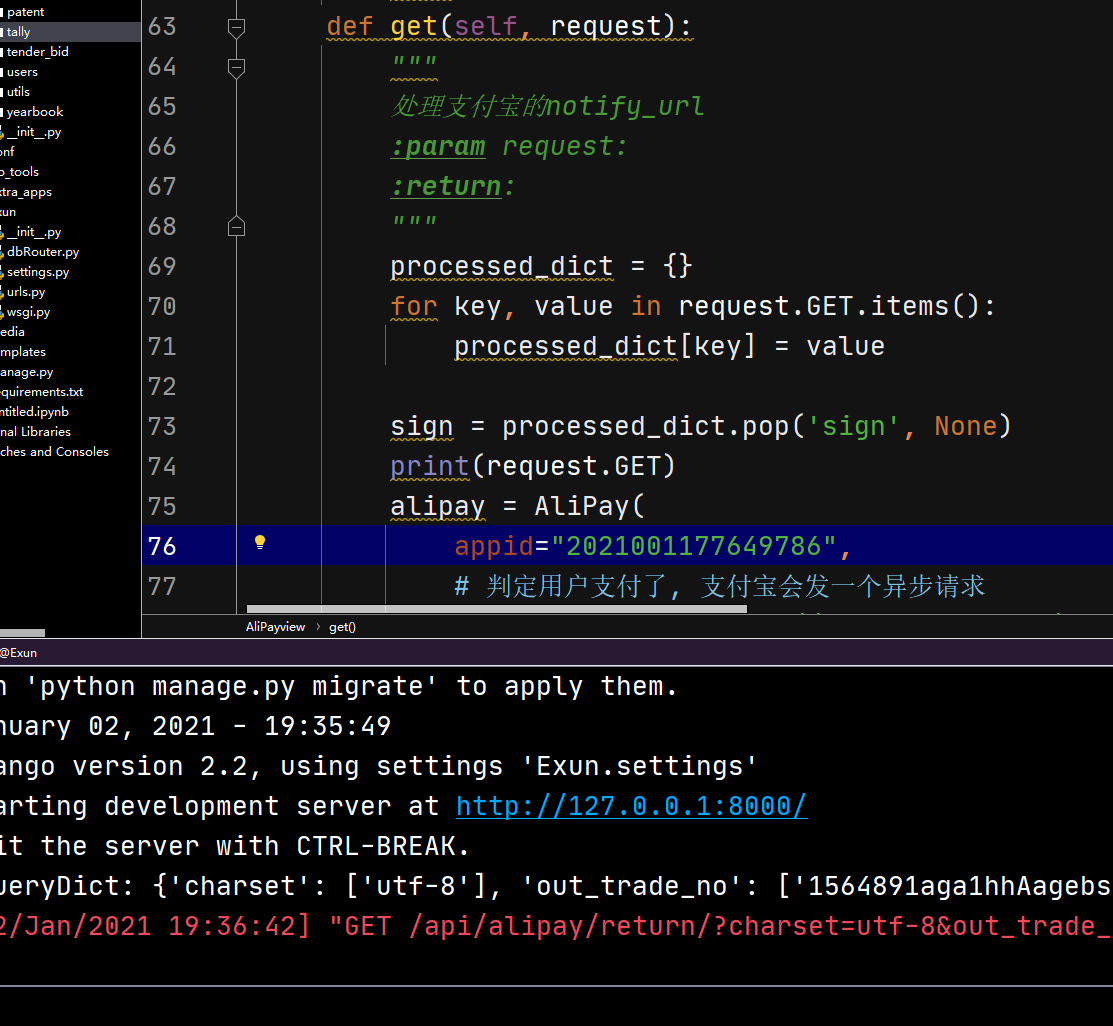Click the red GET /api/alipay/return log line

pyautogui.click(x=556, y=926)
